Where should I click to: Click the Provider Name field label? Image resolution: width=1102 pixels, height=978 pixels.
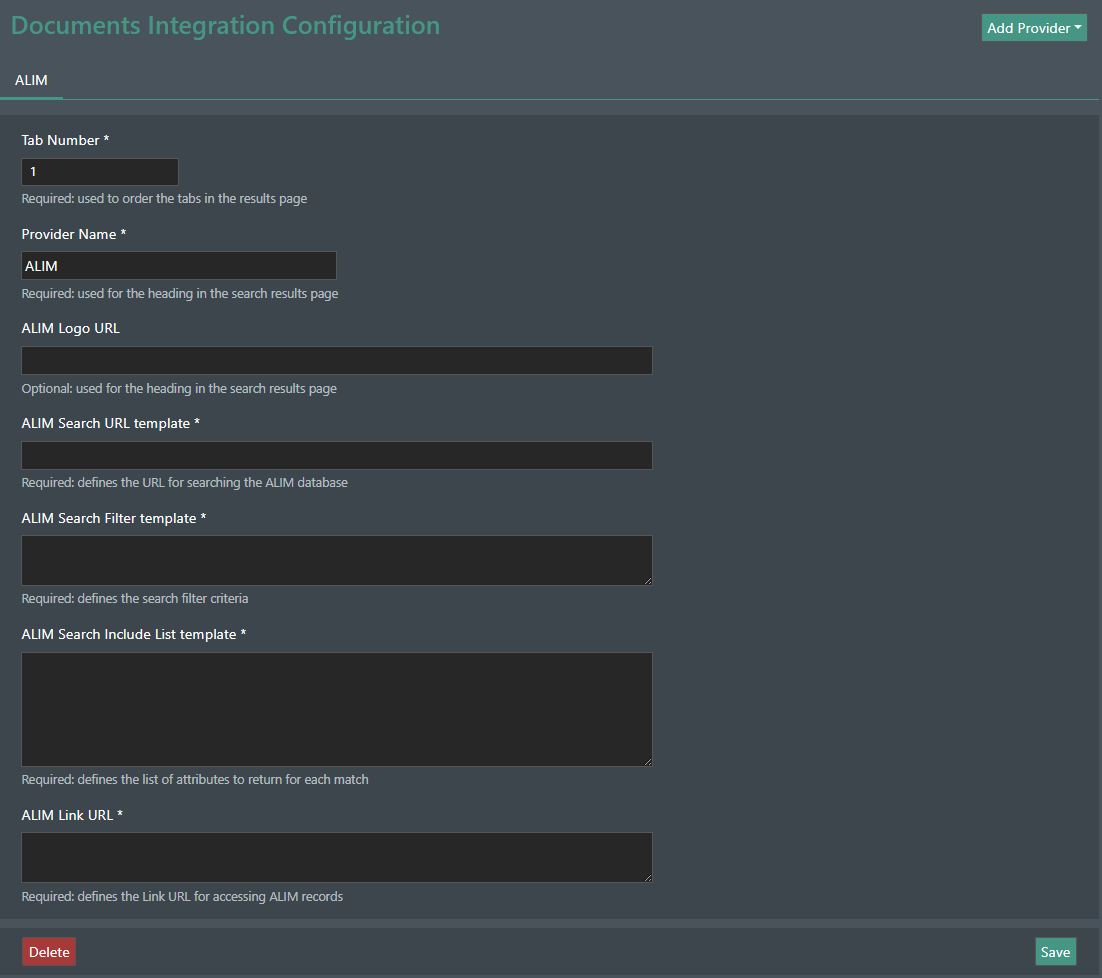(73, 233)
